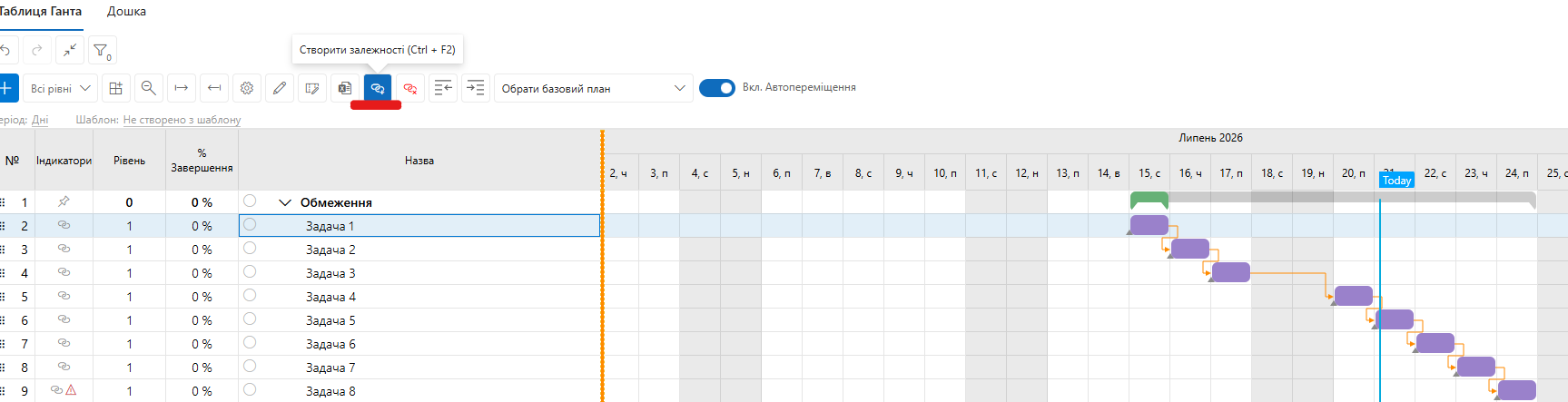
Task: Switch to the Дошка tab
Action: (x=126, y=11)
